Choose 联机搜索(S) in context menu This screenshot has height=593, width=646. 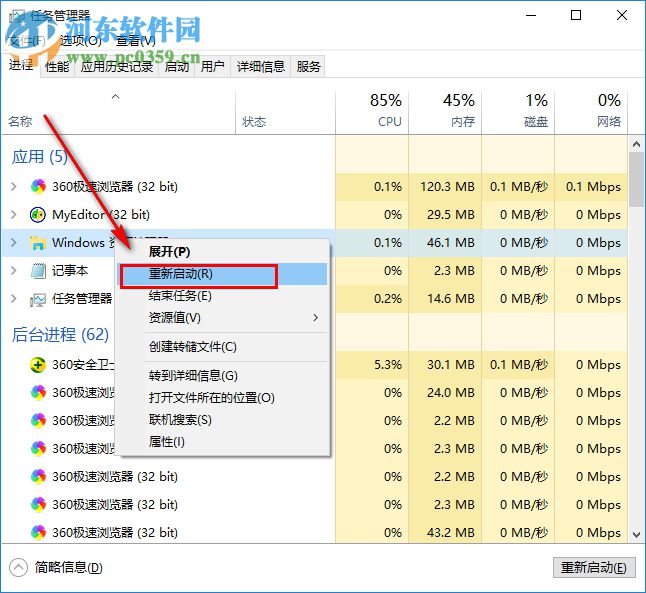pyautogui.click(x=222, y=420)
